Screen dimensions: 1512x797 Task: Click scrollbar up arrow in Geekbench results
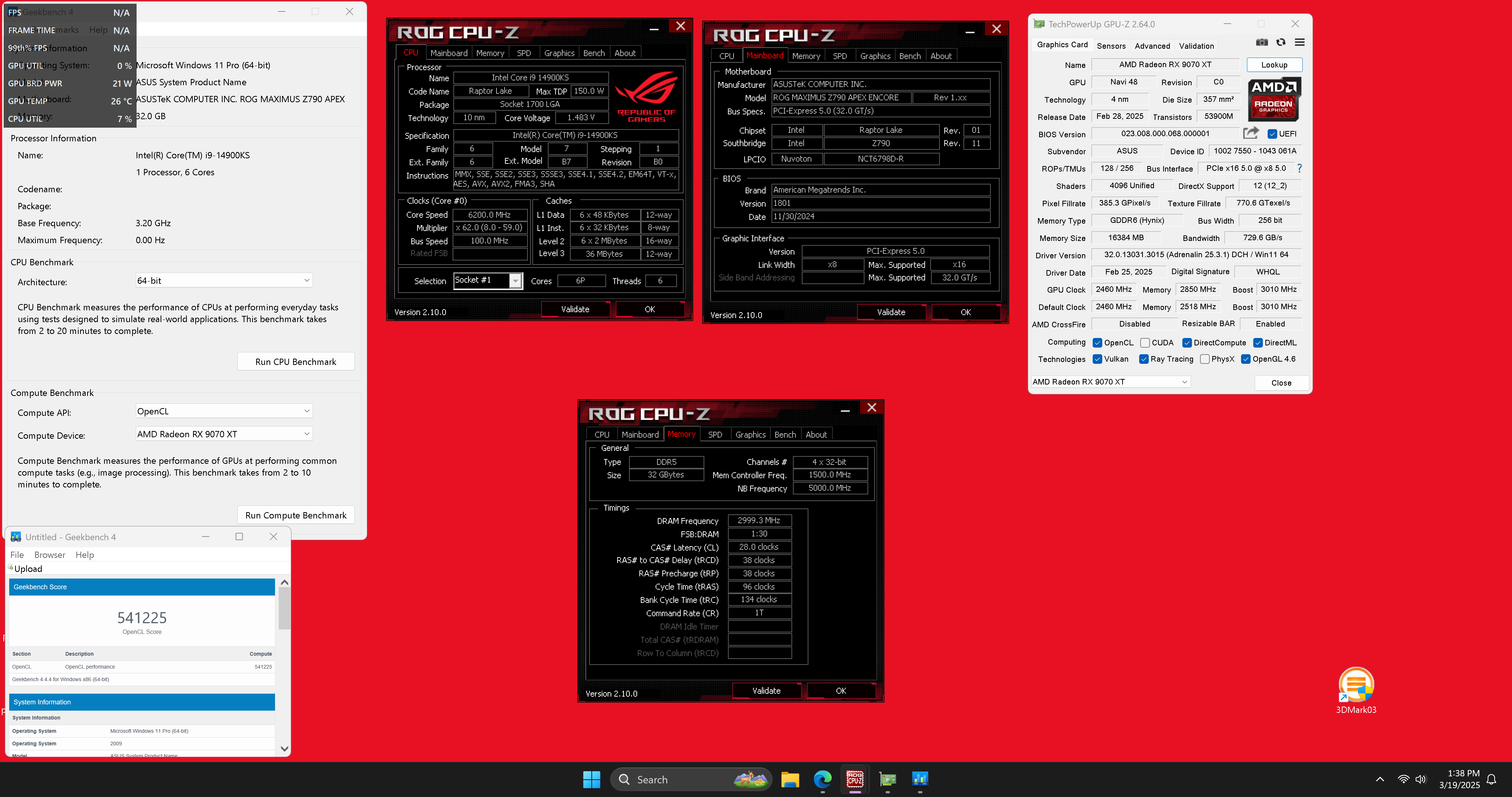tap(284, 582)
